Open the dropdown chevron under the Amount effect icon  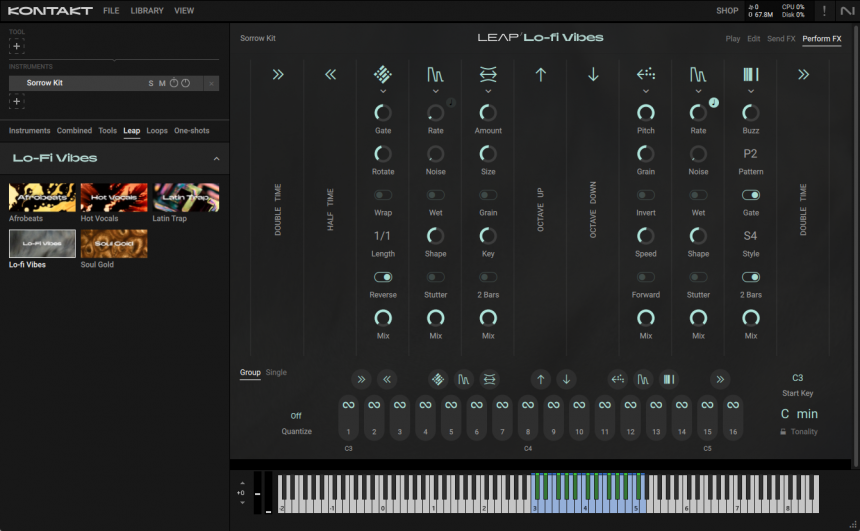pyautogui.click(x=488, y=91)
